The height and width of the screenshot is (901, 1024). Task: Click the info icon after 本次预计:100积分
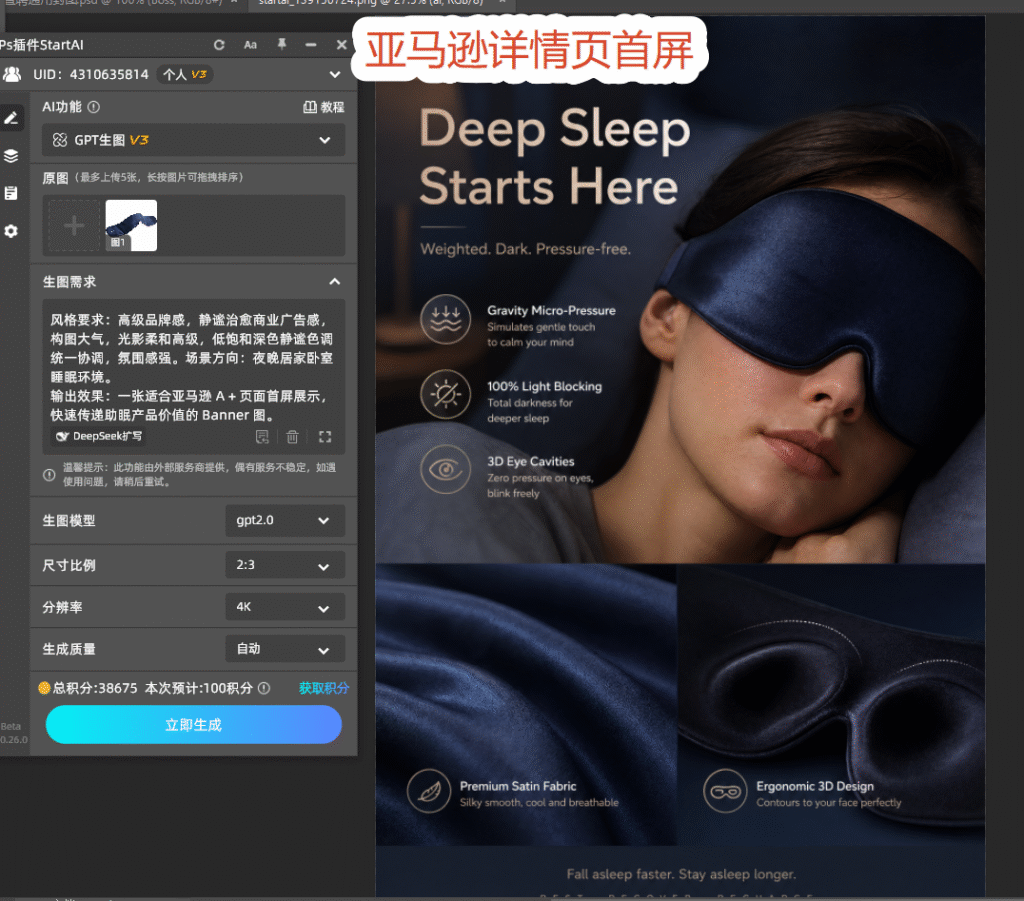[x=264, y=688]
